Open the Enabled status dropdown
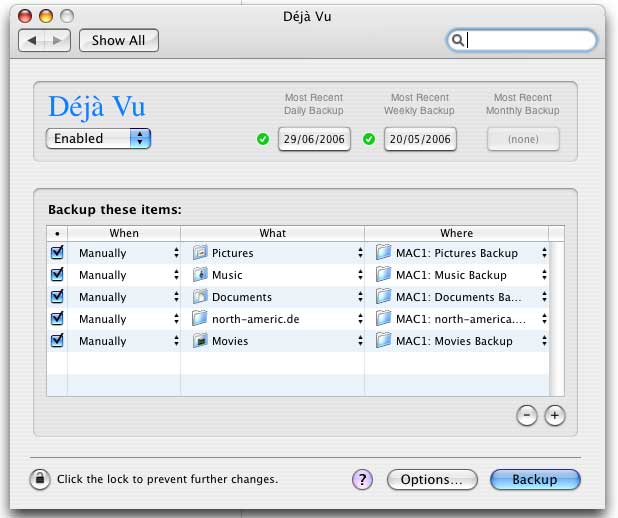The image size is (618, 518). pyautogui.click(x=98, y=138)
